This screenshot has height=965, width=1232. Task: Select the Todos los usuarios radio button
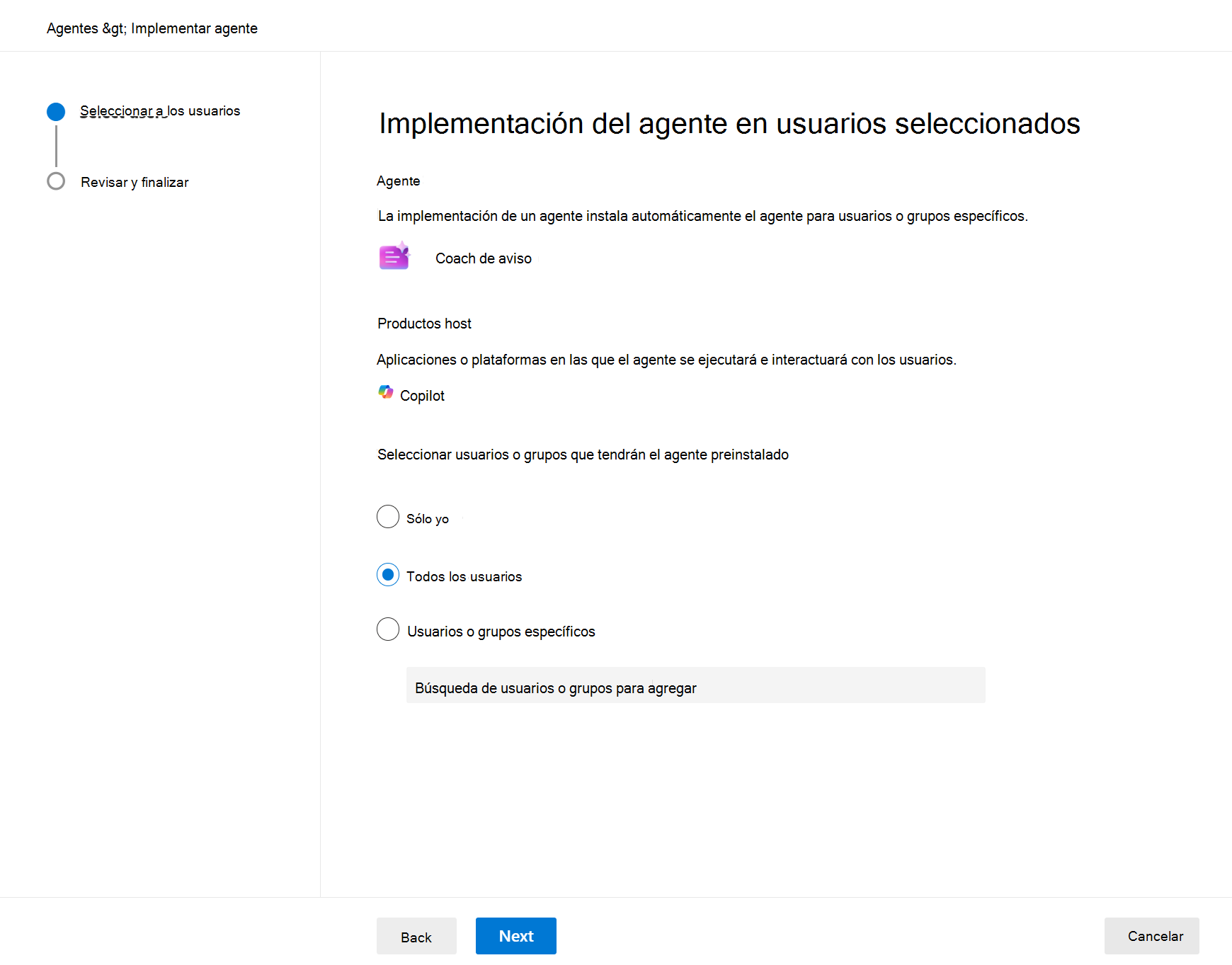pyautogui.click(x=388, y=575)
